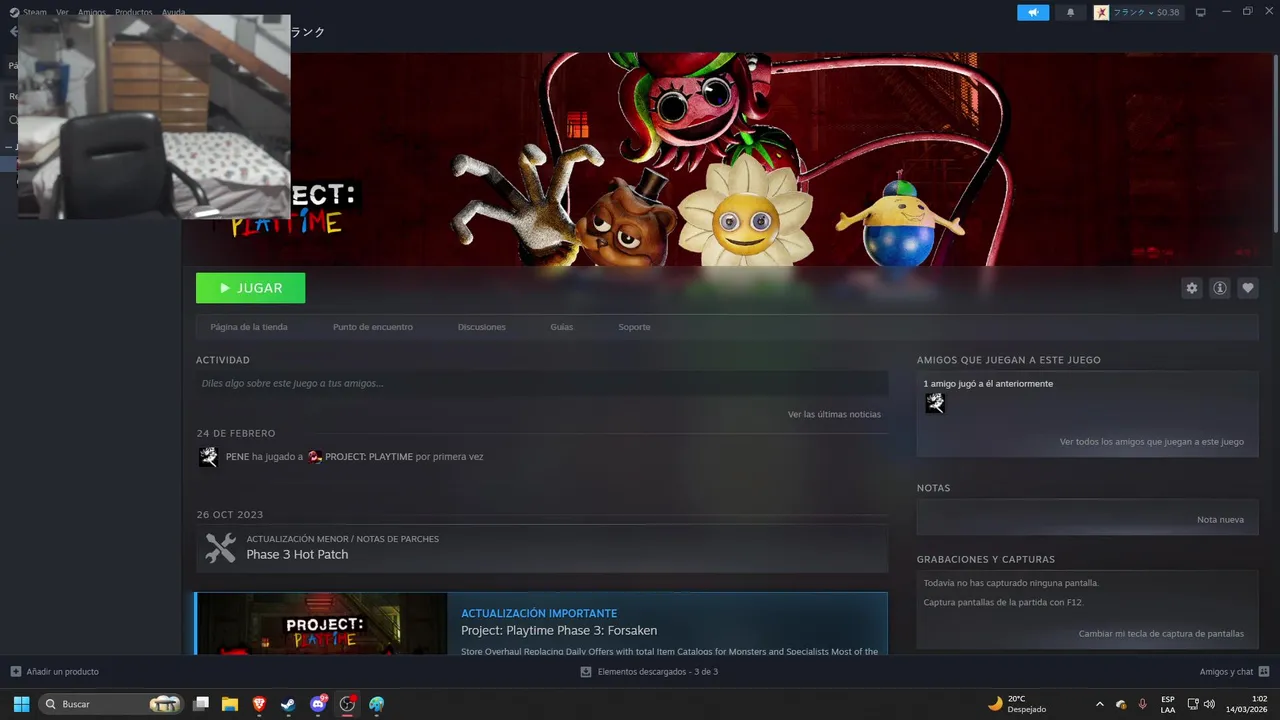Click OneDrive cloud tray icon

[x=1121, y=704]
